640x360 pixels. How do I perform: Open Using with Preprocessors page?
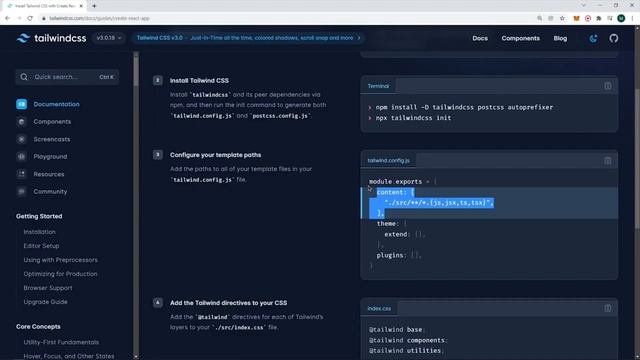click(60, 260)
